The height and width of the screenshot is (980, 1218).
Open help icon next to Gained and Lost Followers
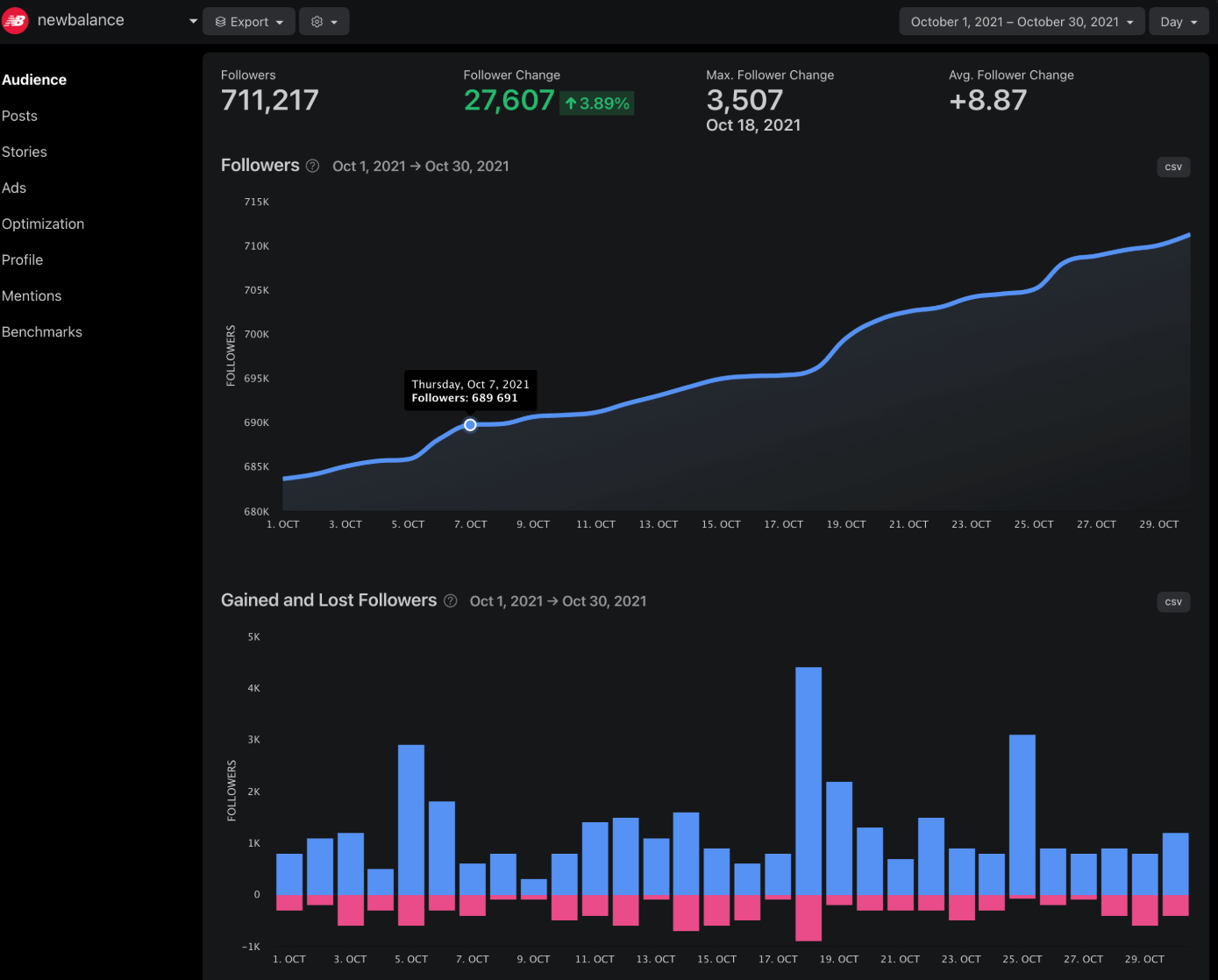(x=450, y=600)
